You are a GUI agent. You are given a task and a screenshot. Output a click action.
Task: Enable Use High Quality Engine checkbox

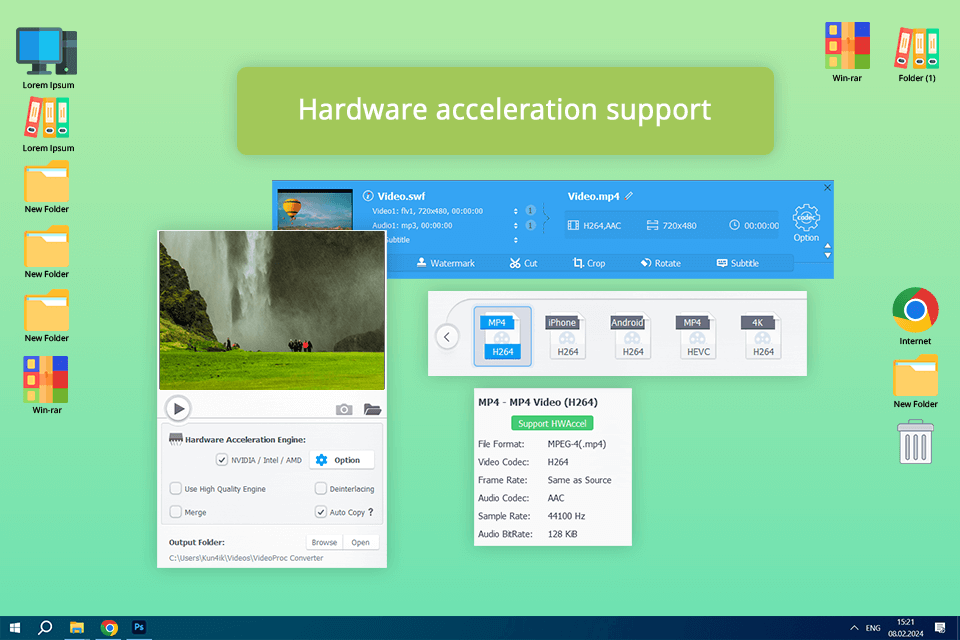tap(176, 488)
